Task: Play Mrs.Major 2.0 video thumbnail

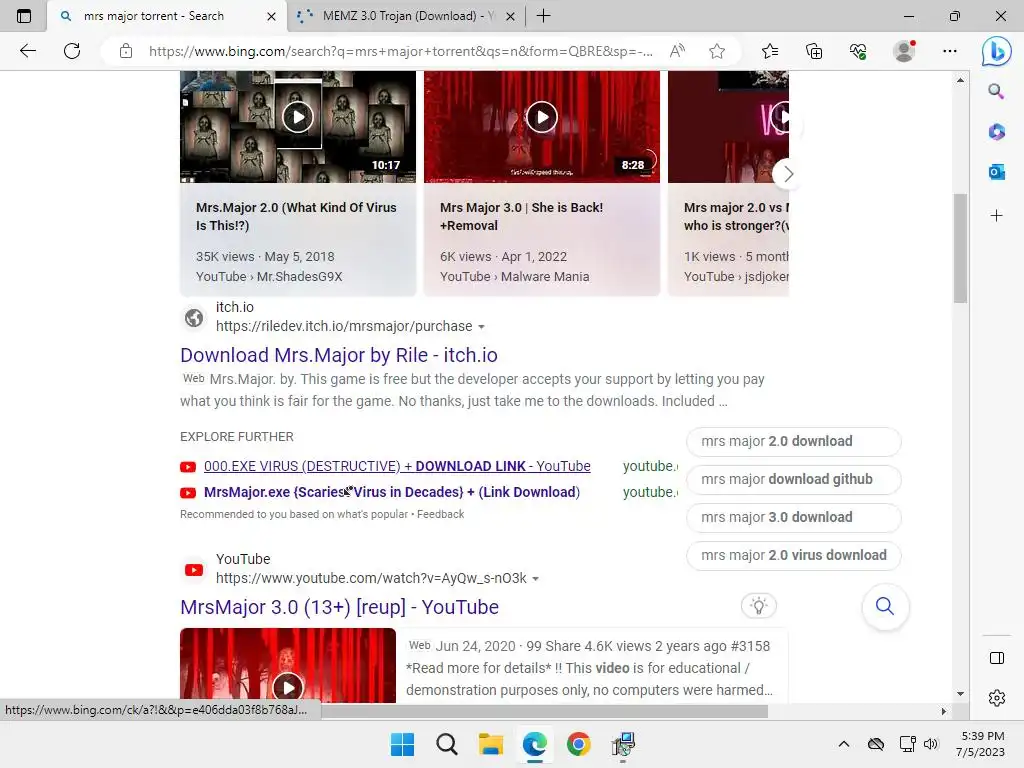Action: click(298, 118)
